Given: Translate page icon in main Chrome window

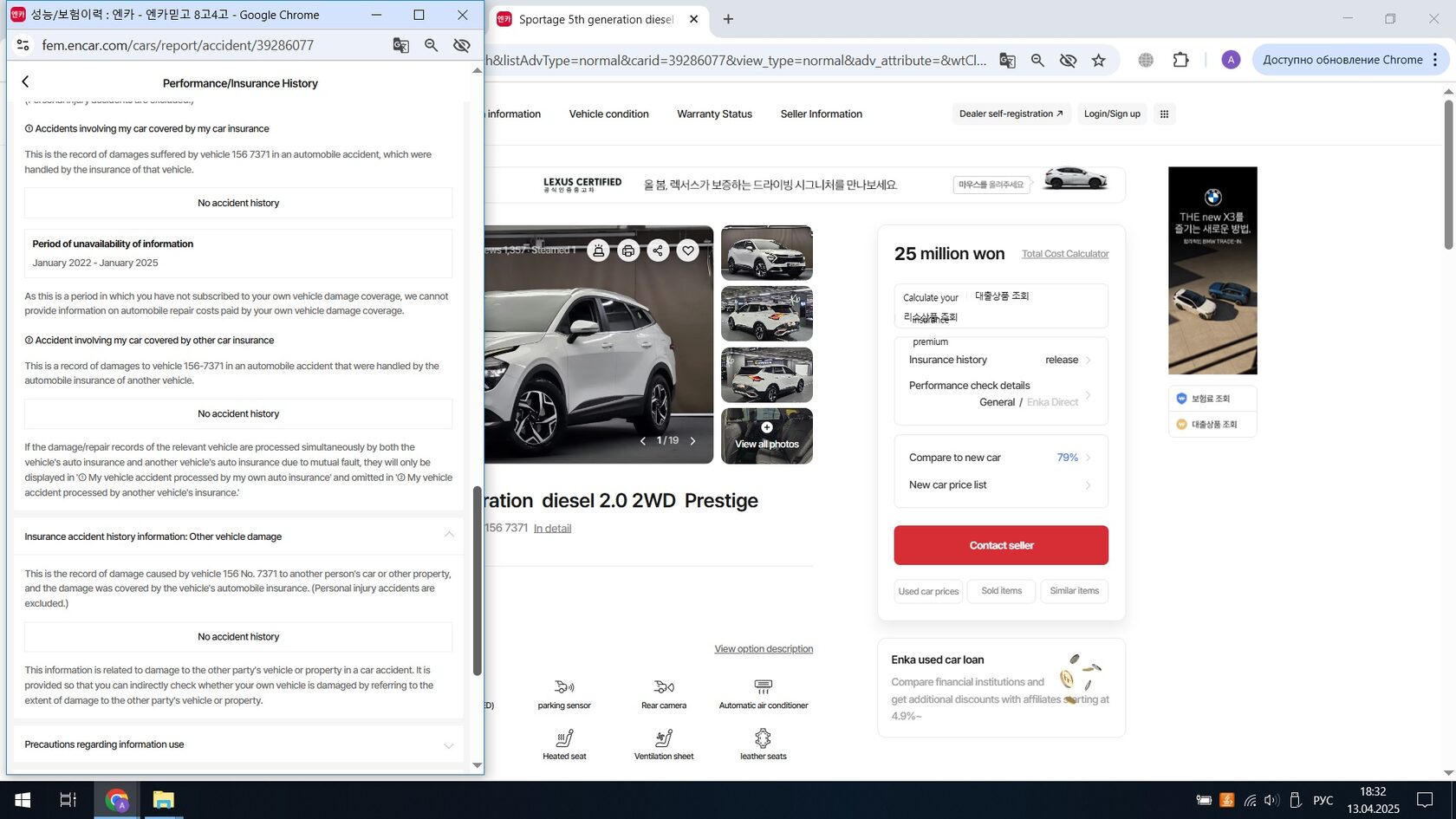Looking at the screenshot, I should 1007,60.
